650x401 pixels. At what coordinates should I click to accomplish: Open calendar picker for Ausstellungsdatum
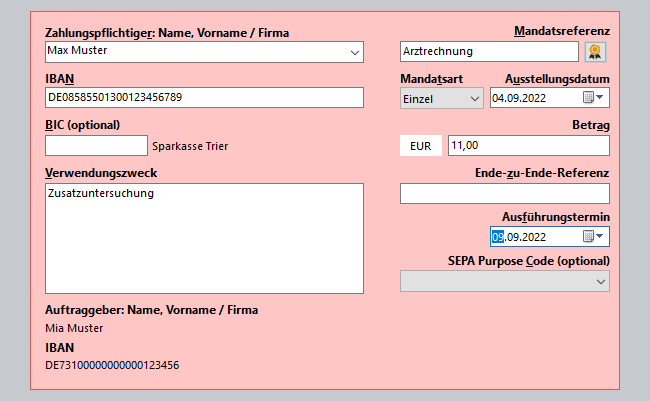(593, 97)
